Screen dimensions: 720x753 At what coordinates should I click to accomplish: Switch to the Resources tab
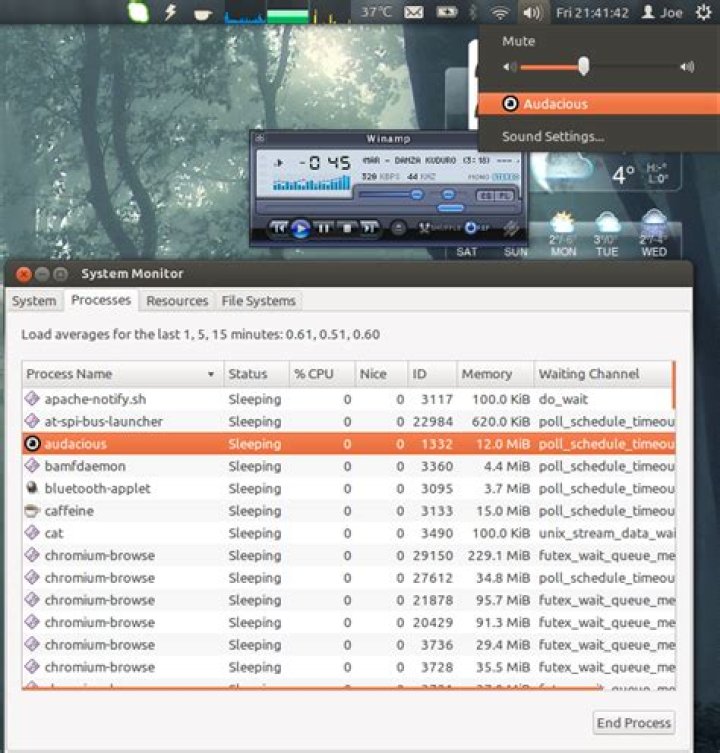tap(177, 301)
